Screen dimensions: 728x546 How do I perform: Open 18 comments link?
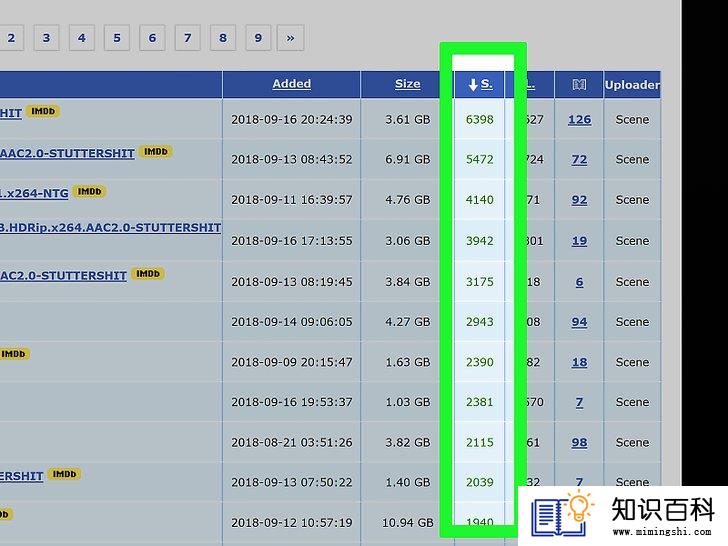(579, 362)
